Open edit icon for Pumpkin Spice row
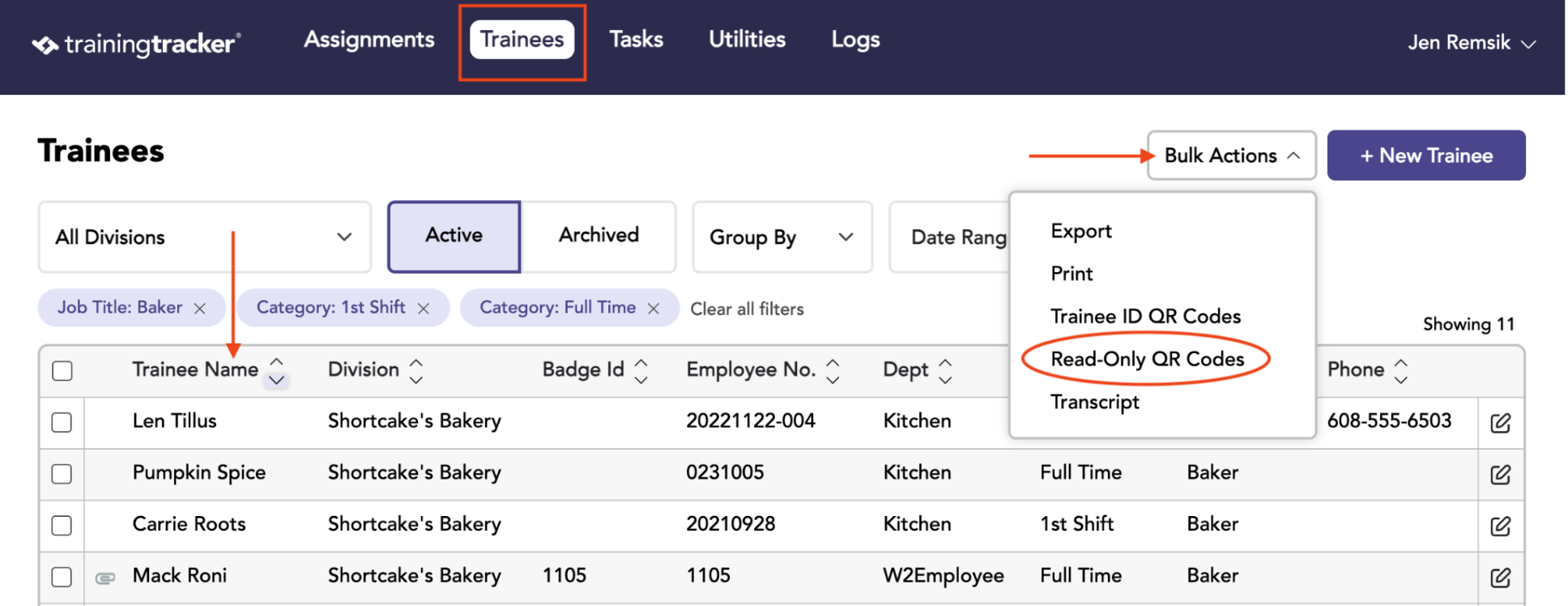The width and height of the screenshot is (1568, 606). (1500, 474)
